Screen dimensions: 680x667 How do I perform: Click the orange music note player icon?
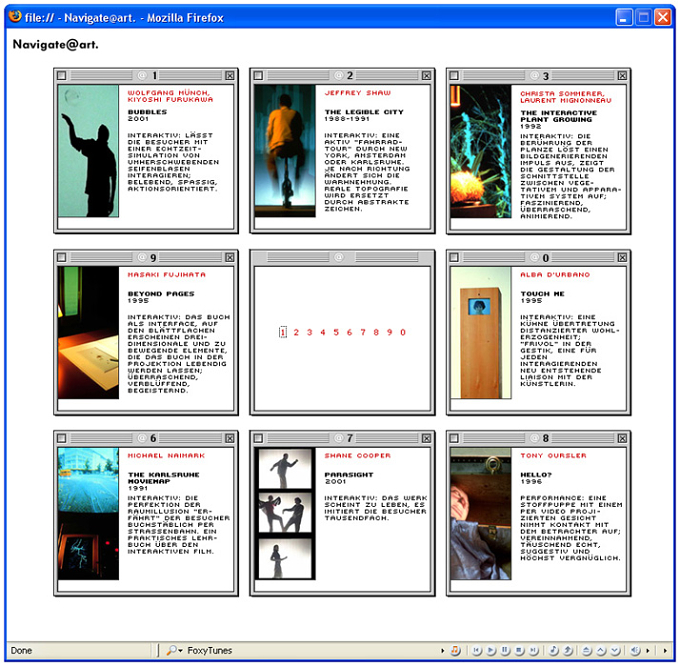[455, 650]
